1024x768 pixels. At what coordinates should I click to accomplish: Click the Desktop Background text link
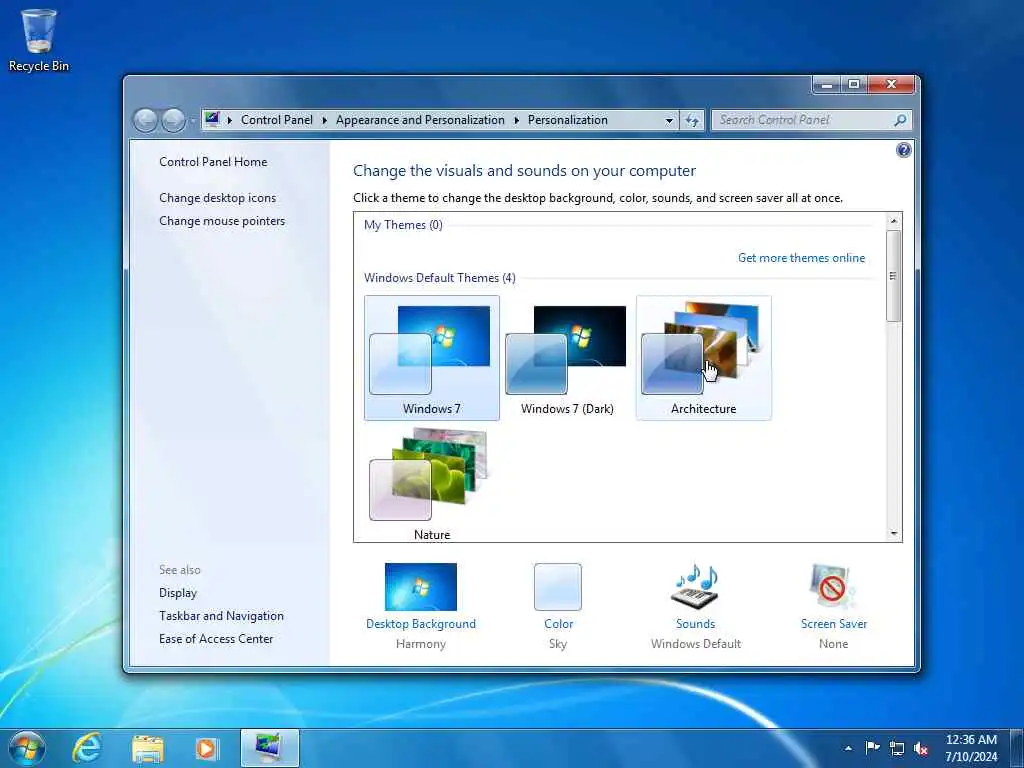[x=421, y=624]
